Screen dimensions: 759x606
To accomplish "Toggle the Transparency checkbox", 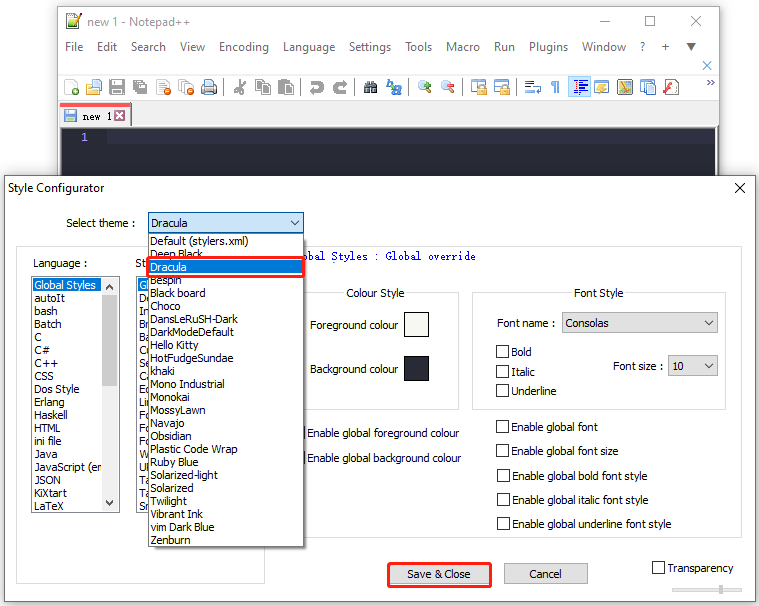I will [658, 568].
